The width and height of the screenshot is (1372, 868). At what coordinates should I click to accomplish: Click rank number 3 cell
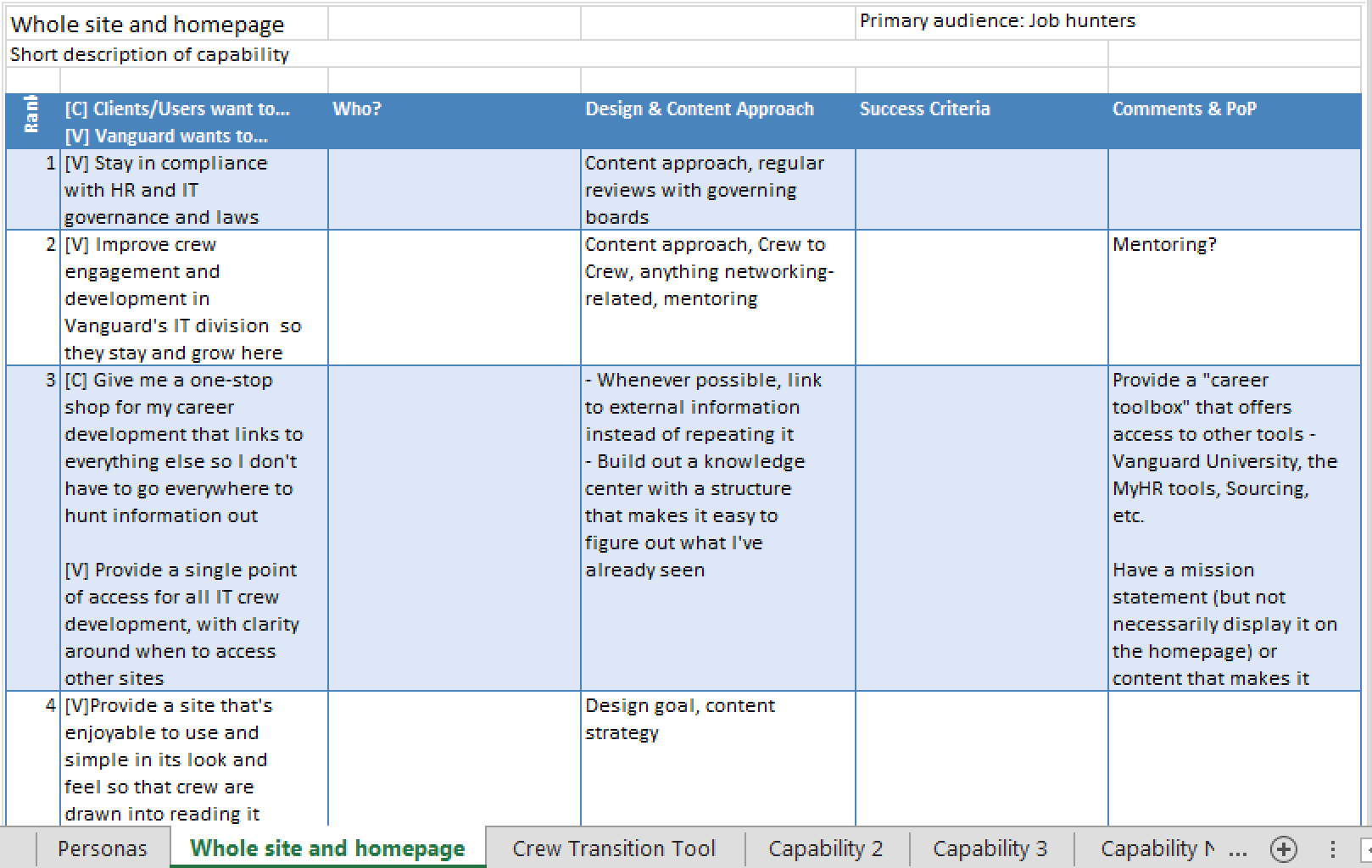[x=33, y=529]
